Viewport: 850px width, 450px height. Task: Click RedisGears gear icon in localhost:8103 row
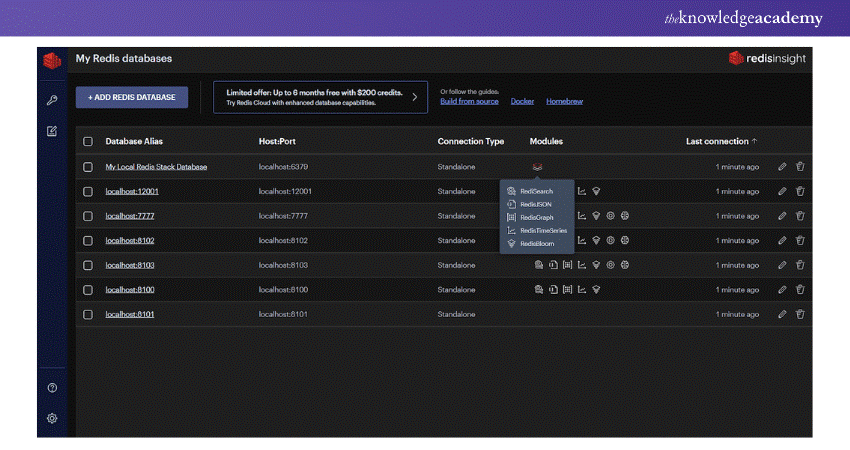pyautogui.click(x=610, y=265)
